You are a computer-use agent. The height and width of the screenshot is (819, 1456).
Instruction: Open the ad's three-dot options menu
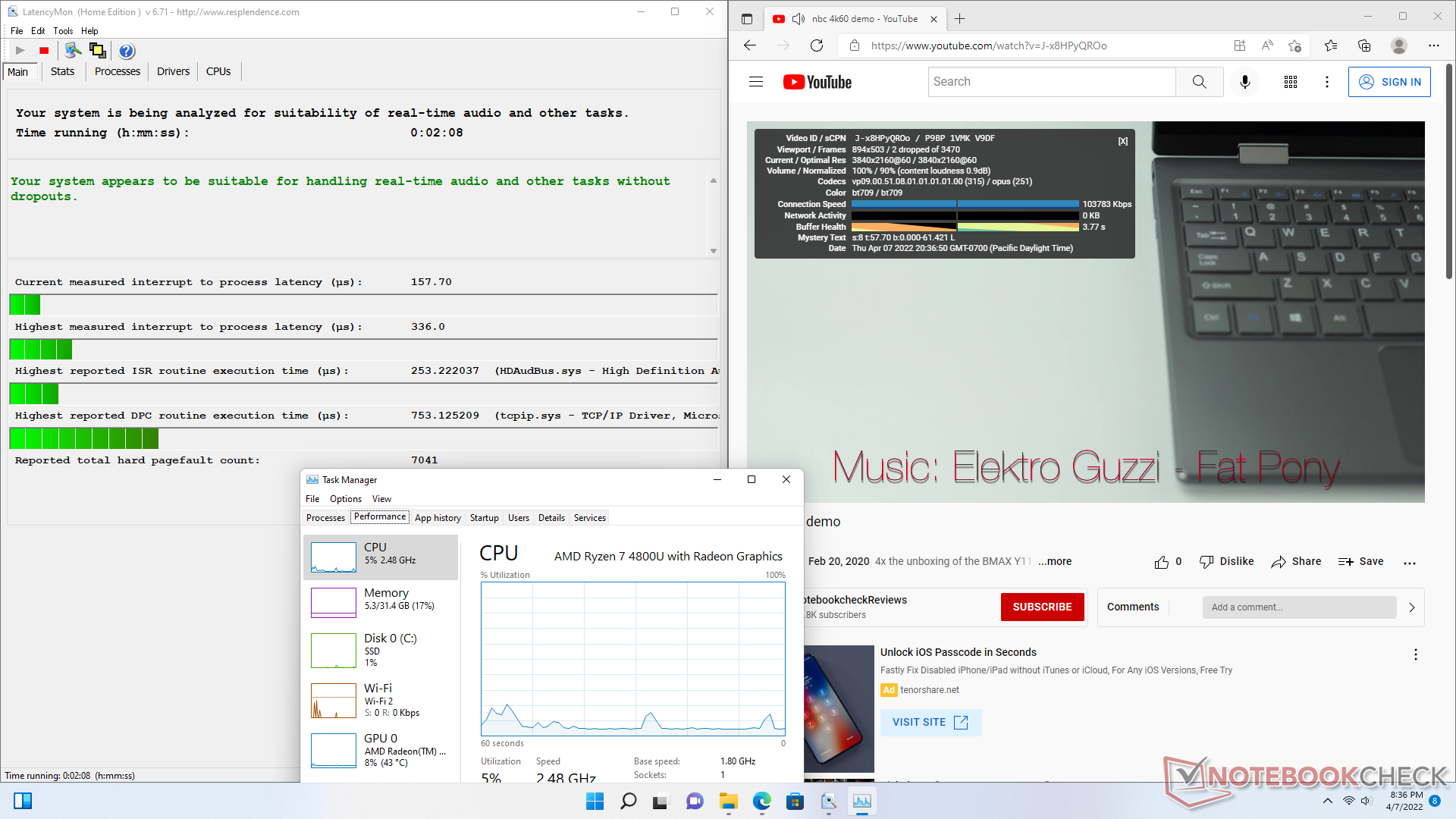1415,654
